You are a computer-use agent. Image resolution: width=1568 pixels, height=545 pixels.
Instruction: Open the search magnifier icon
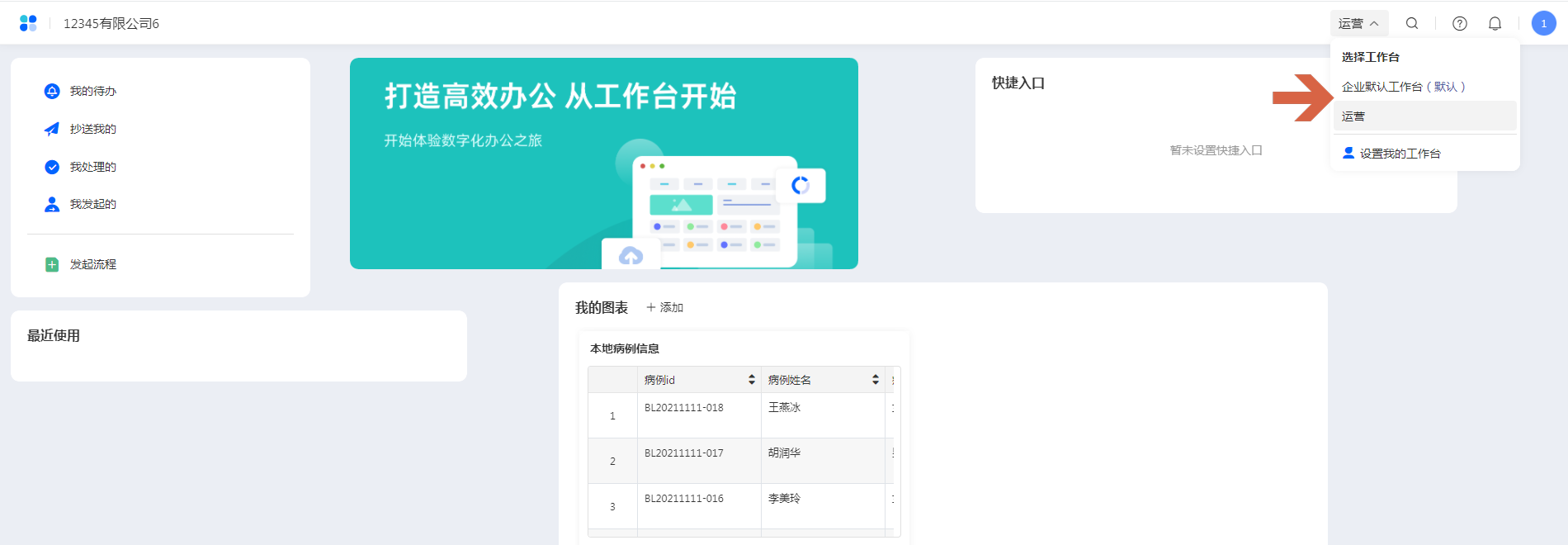1412,23
